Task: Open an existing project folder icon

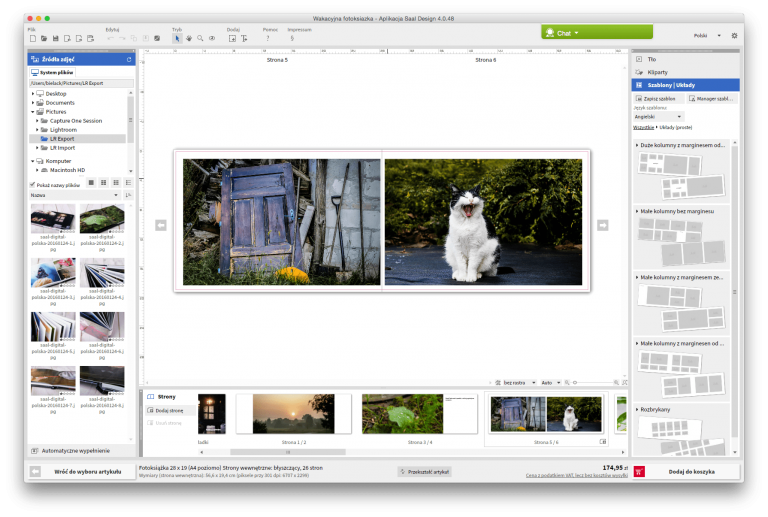Action: click(x=44, y=38)
